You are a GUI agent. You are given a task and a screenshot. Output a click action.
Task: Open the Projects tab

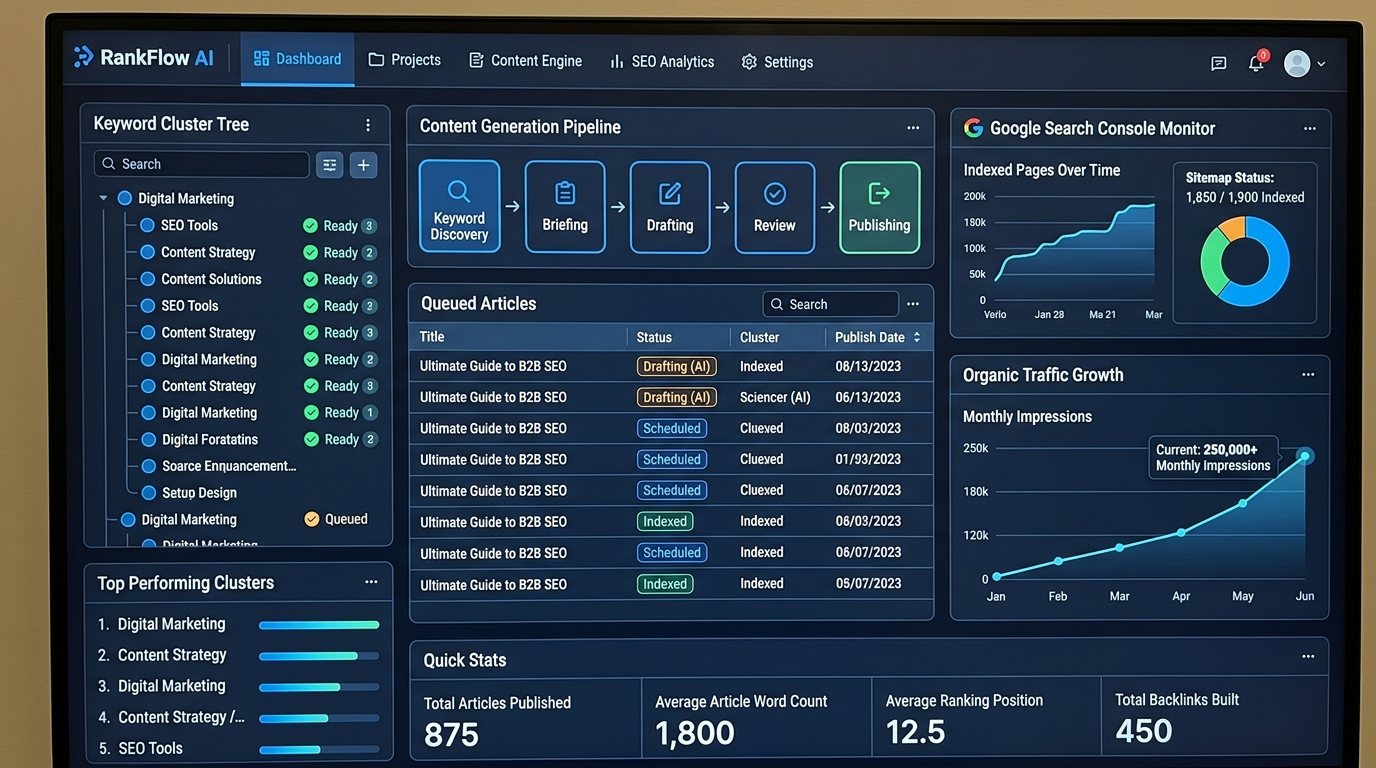404,60
